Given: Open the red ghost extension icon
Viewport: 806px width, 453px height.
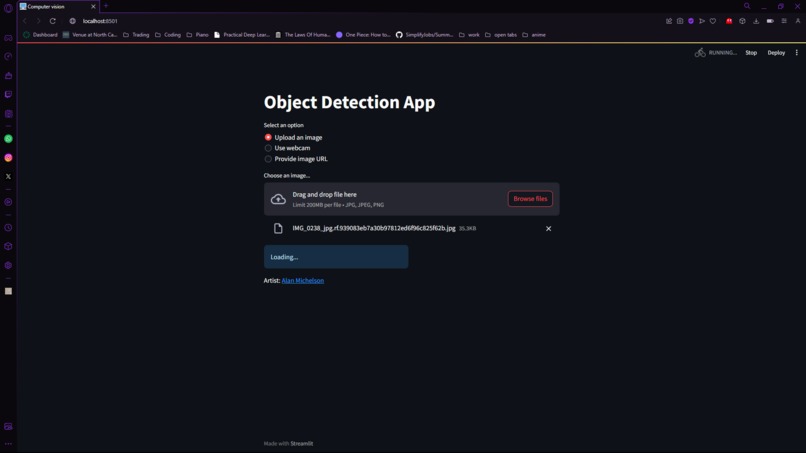Looking at the screenshot, I should [x=729, y=21].
